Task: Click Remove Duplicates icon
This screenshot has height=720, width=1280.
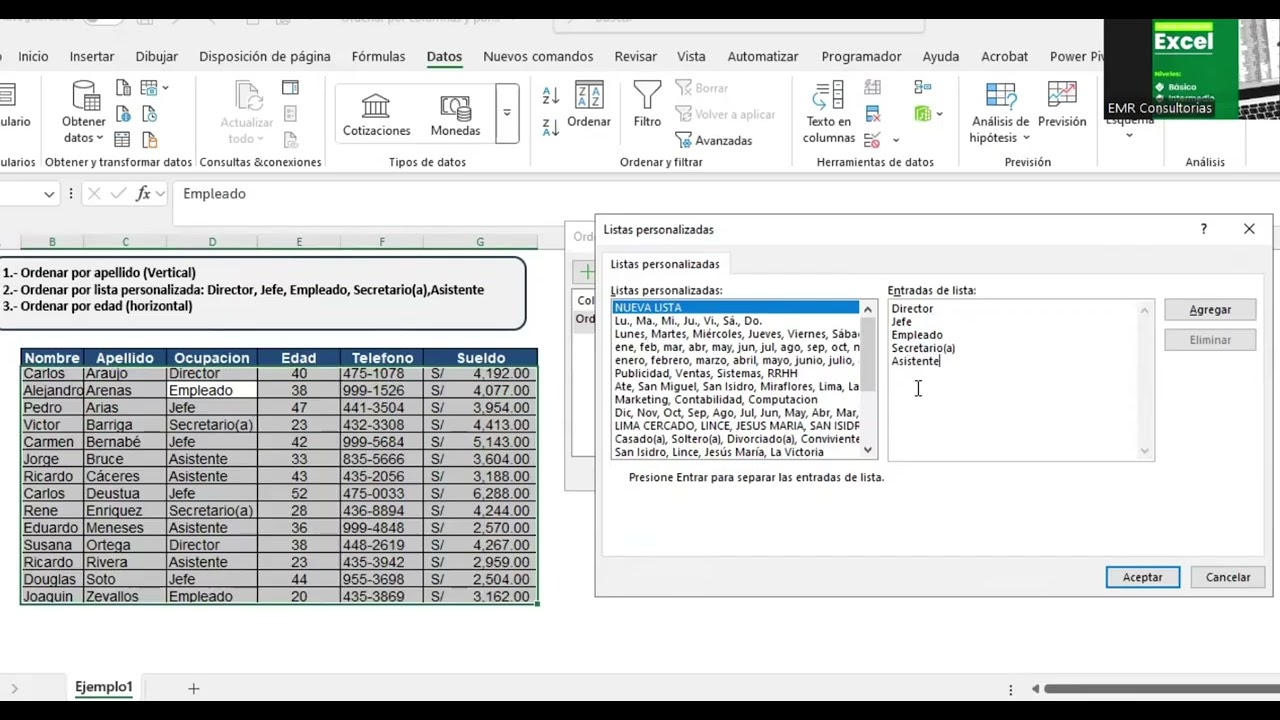Action: 873,114
